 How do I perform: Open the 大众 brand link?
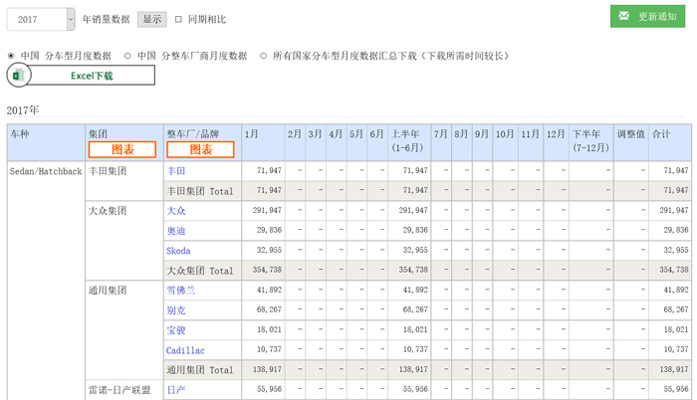coord(176,211)
